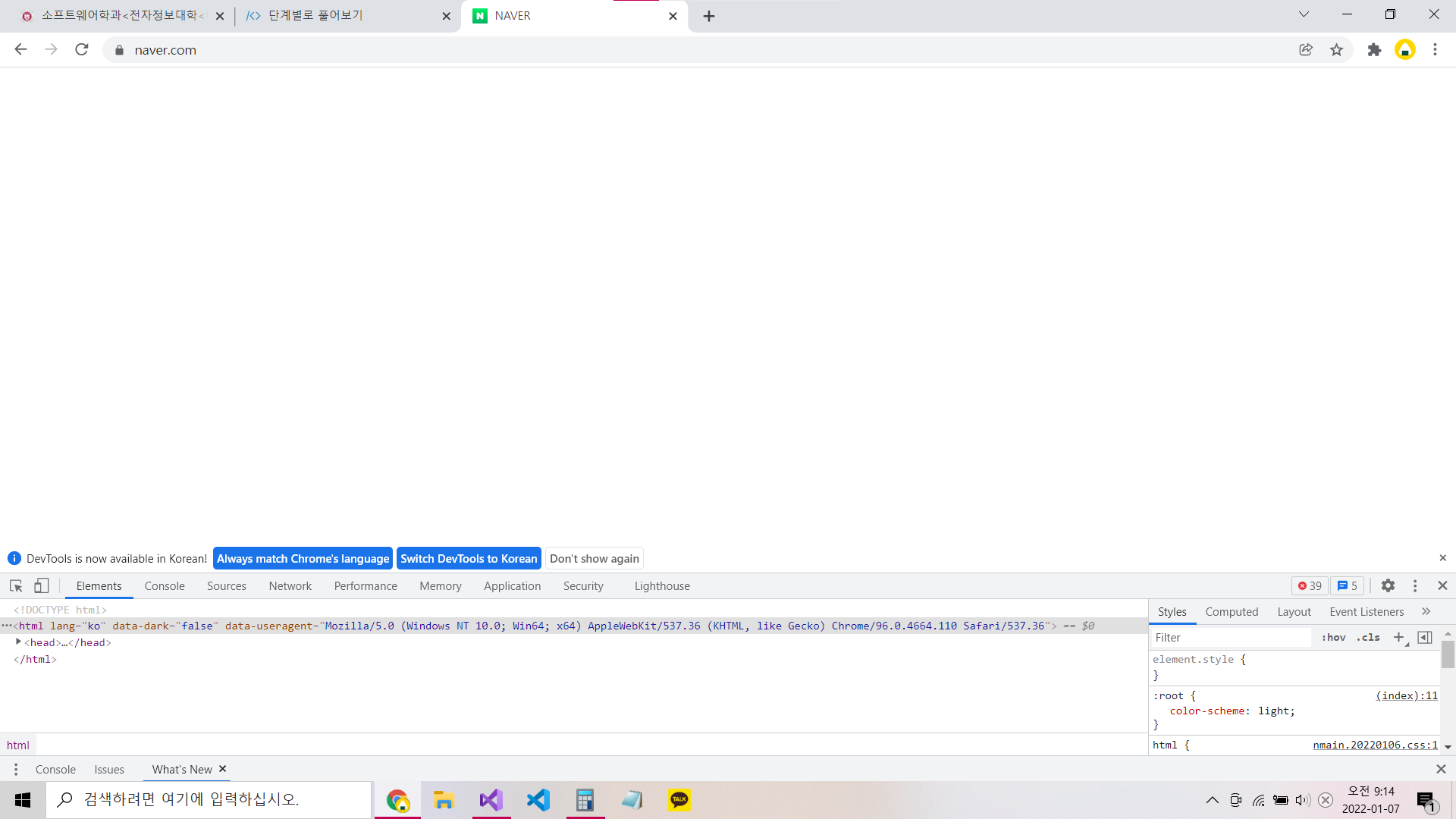Image resolution: width=1456 pixels, height=819 pixels.
Task: Open the DevTools customize kebab menu
Action: (x=1415, y=586)
